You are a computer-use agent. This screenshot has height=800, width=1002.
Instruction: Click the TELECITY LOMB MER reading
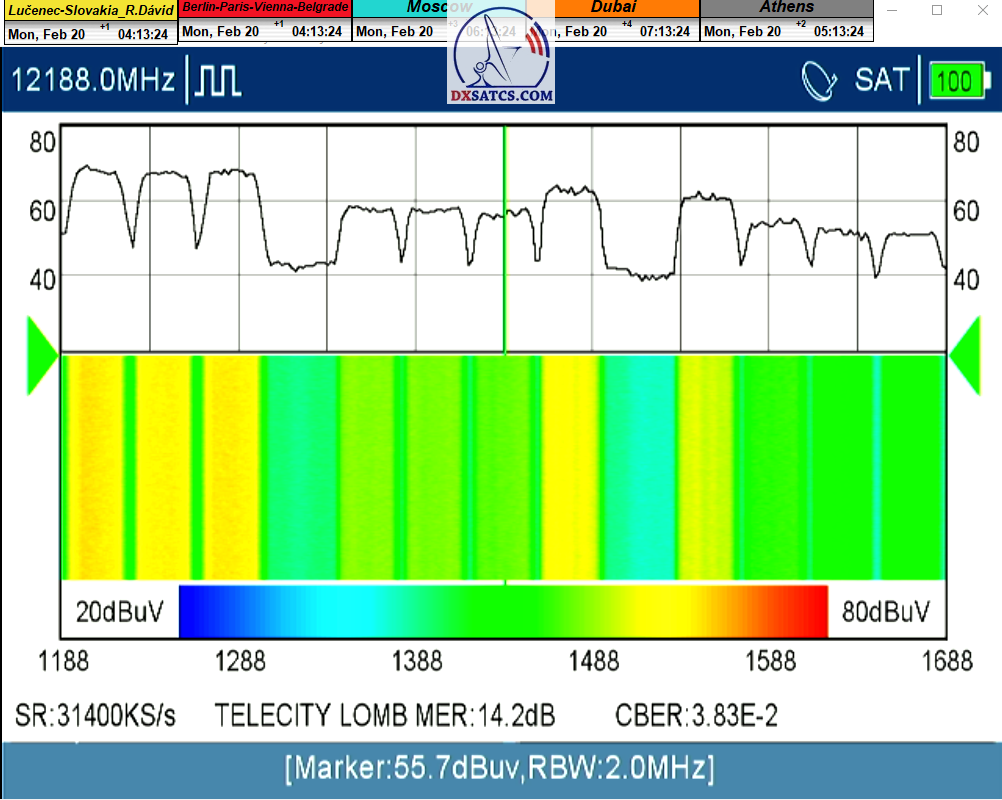(385, 716)
